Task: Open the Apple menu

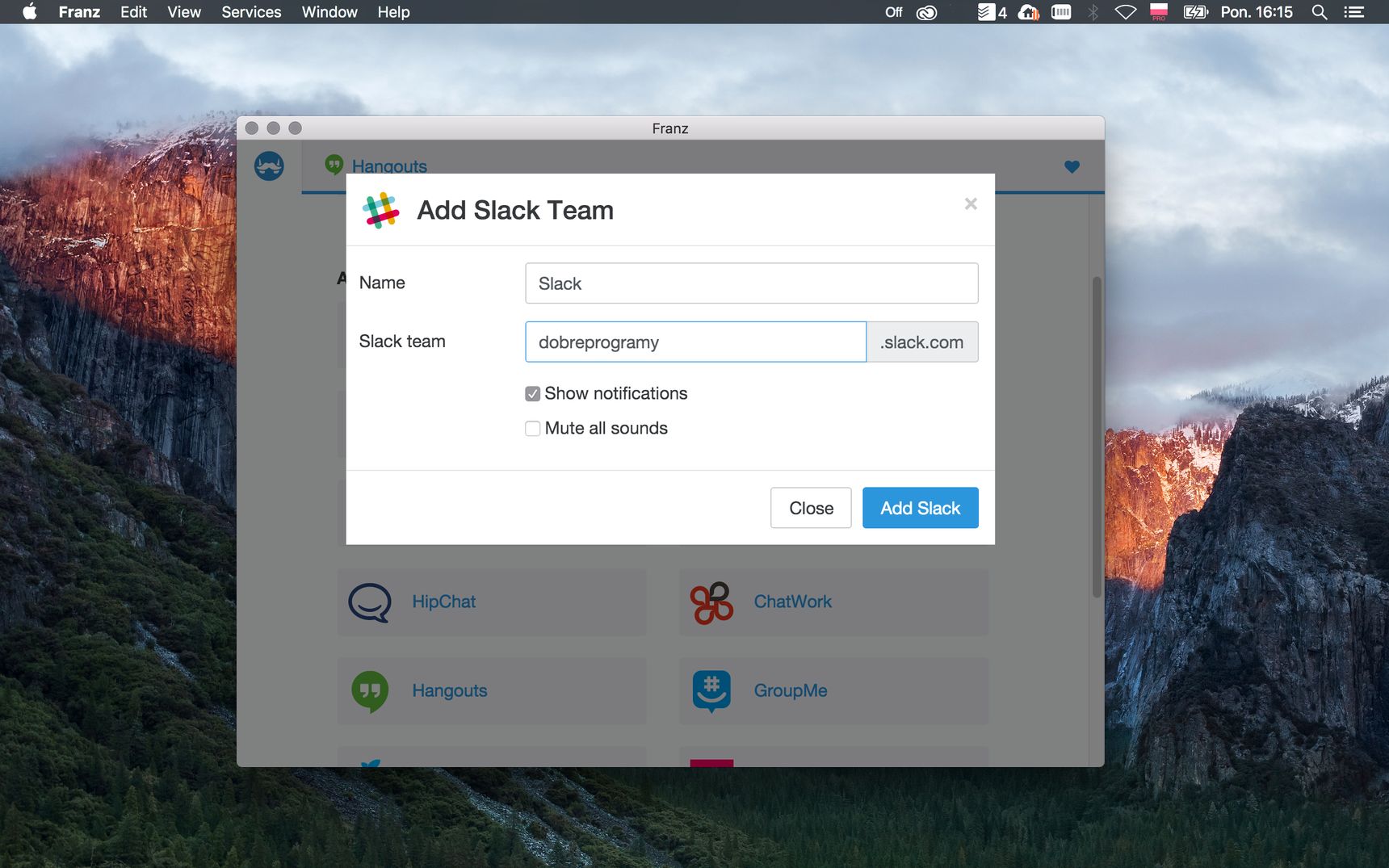Action: tap(30, 12)
